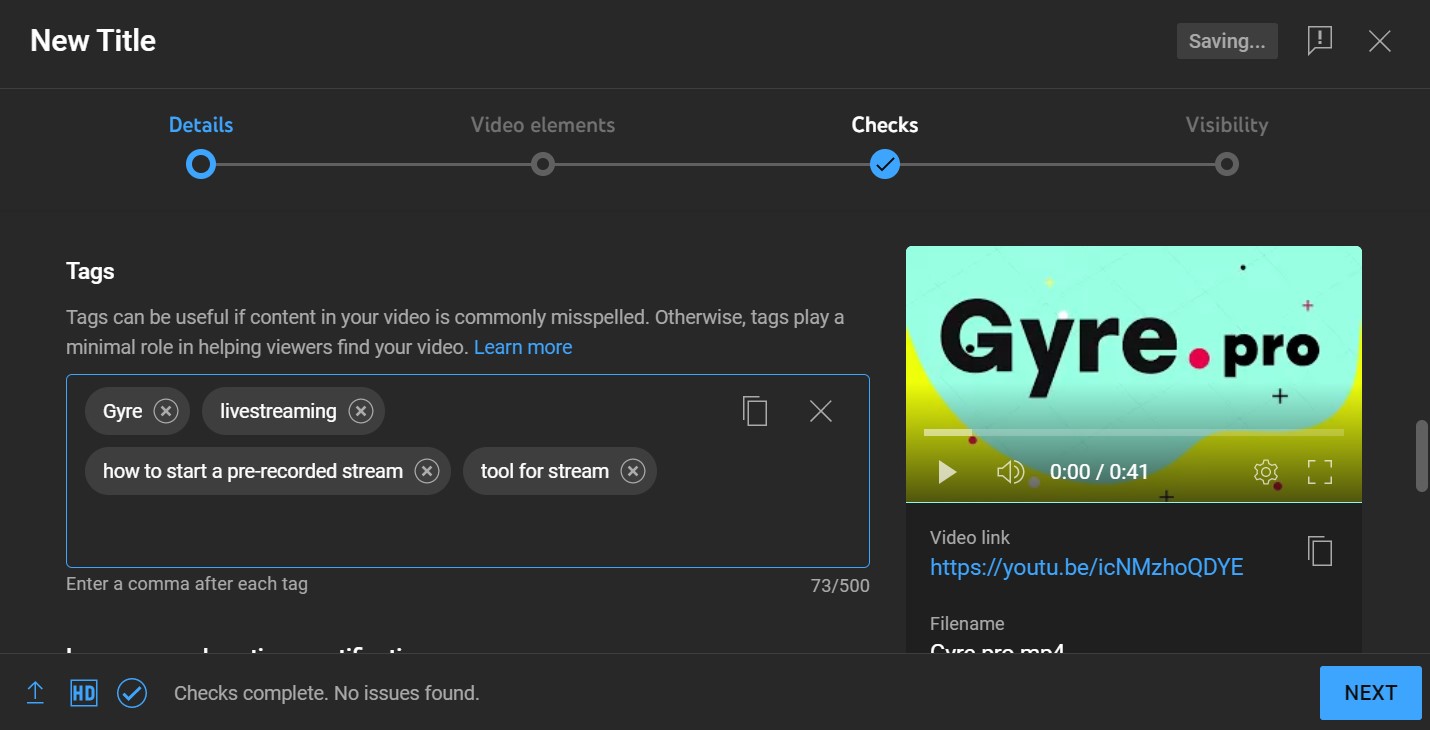Click the video preview progress bar

(1134, 433)
